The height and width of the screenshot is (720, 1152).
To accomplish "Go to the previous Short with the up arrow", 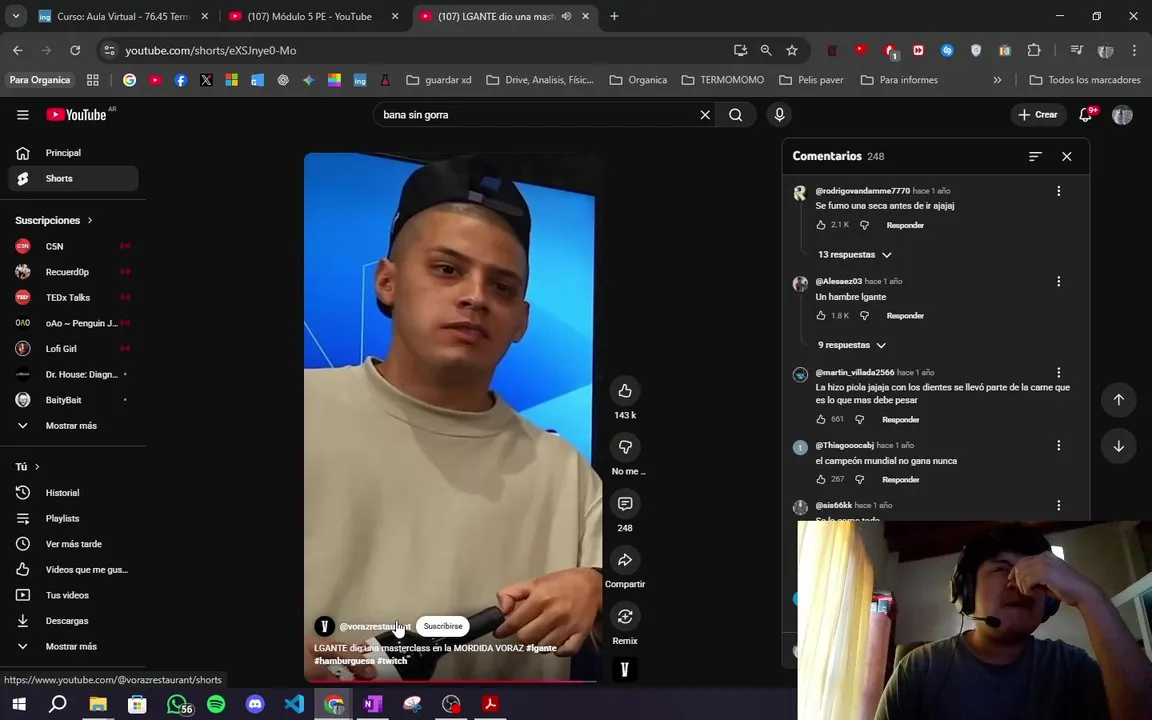I will (x=1118, y=400).
